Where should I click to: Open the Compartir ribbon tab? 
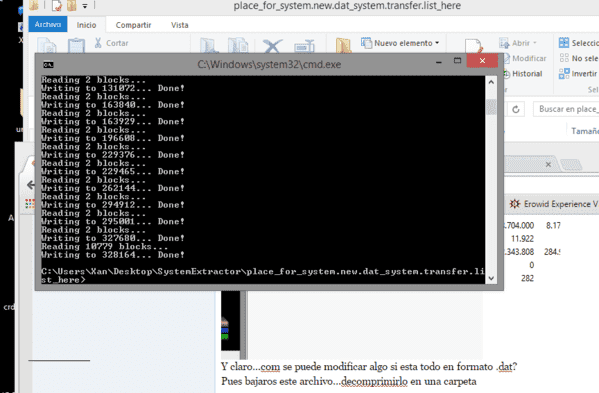click(x=133, y=25)
